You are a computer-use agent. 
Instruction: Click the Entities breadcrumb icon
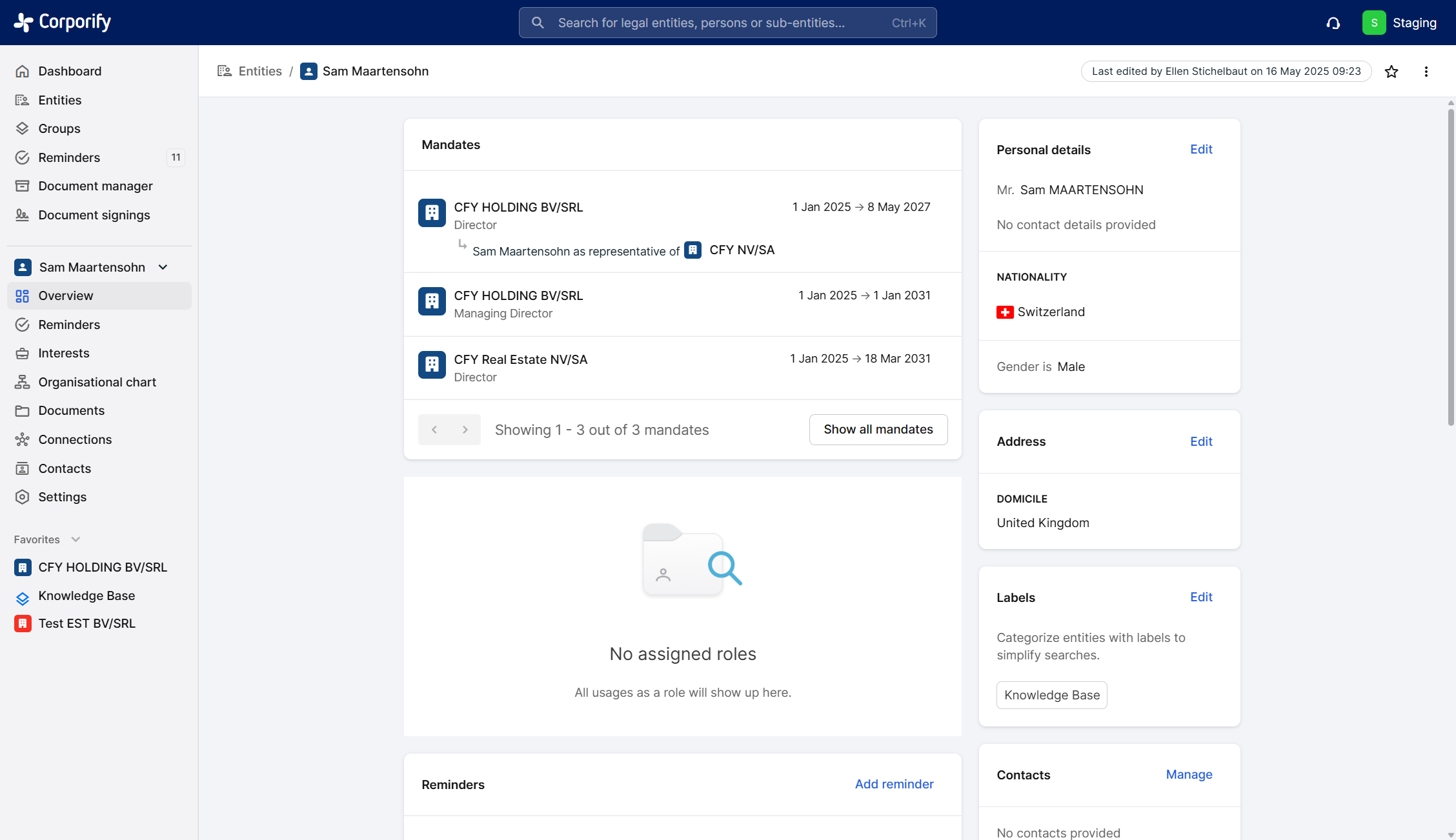225,71
